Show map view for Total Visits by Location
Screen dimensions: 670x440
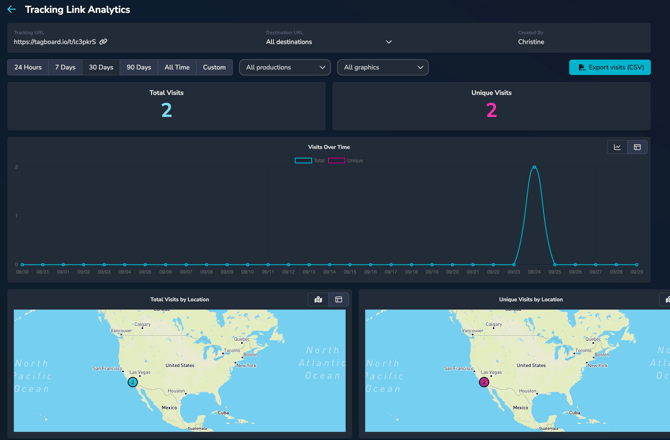click(x=318, y=299)
